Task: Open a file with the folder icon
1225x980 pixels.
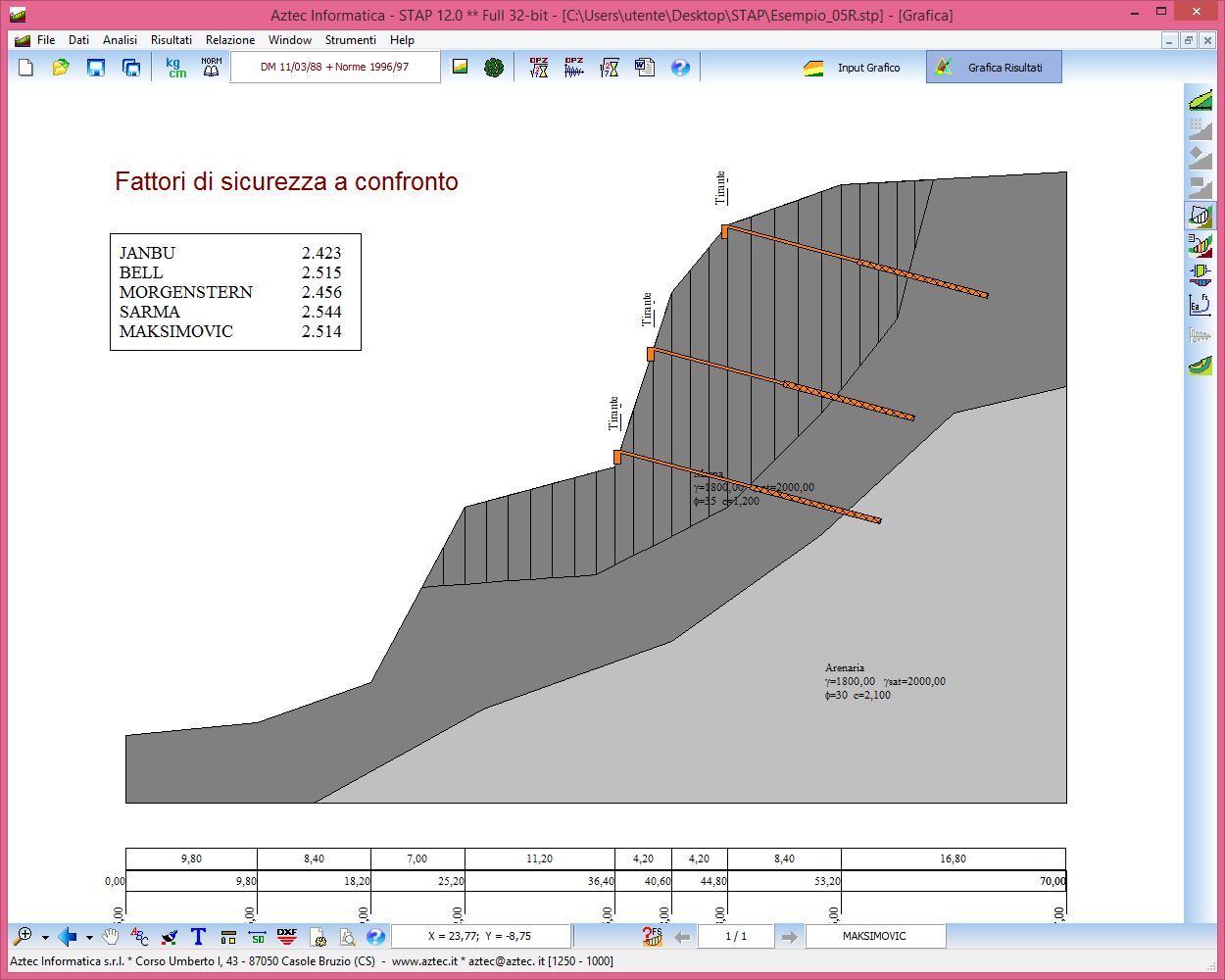Action: (61, 68)
